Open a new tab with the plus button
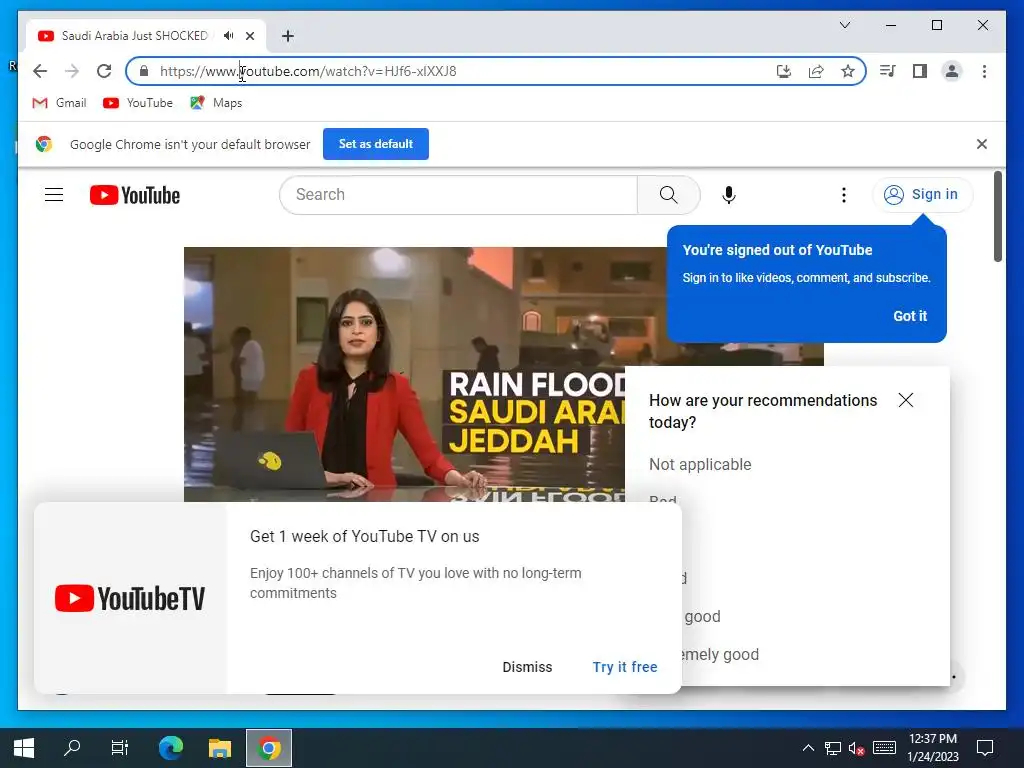The height and width of the screenshot is (768, 1024). pyautogui.click(x=287, y=36)
